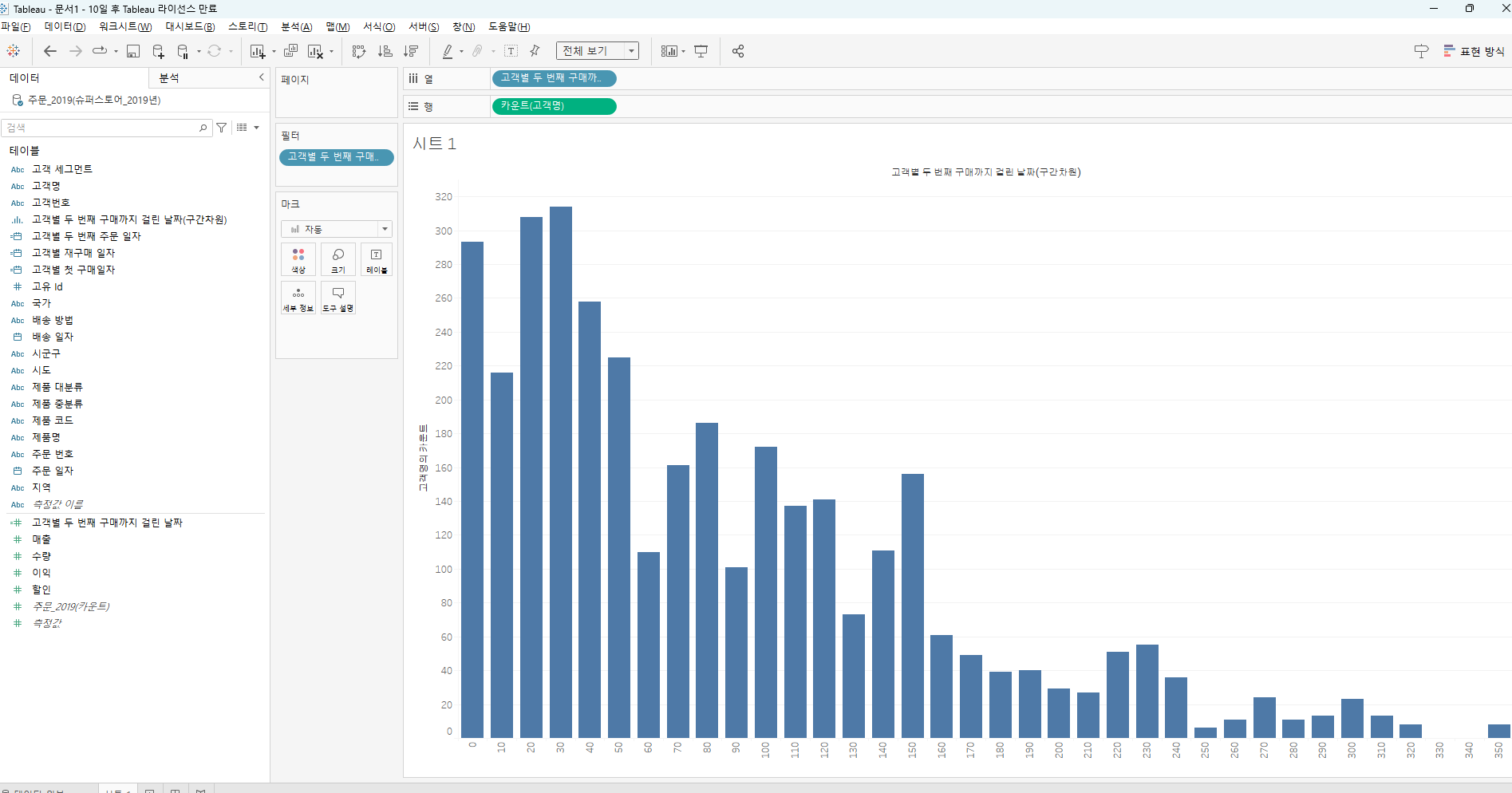The image size is (1512, 793).
Task: Click the 카운트(고객명) pill in rows
Action: point(554,106)
